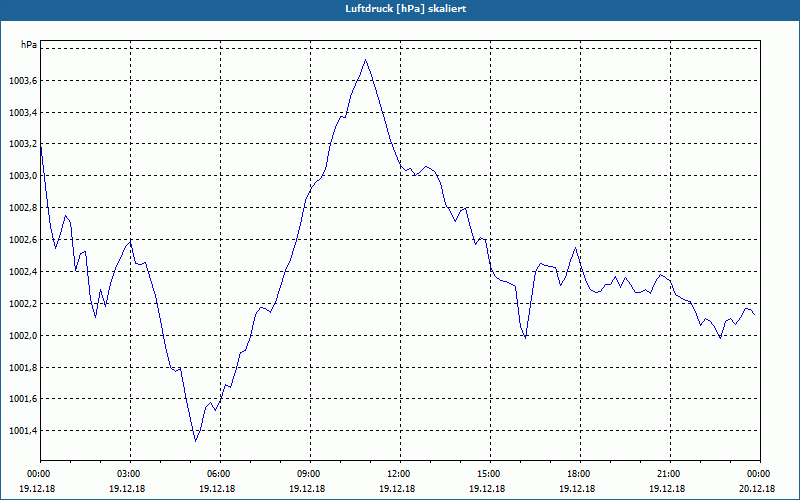Click the curve dip just after 16:00

(x=525, y=337)
